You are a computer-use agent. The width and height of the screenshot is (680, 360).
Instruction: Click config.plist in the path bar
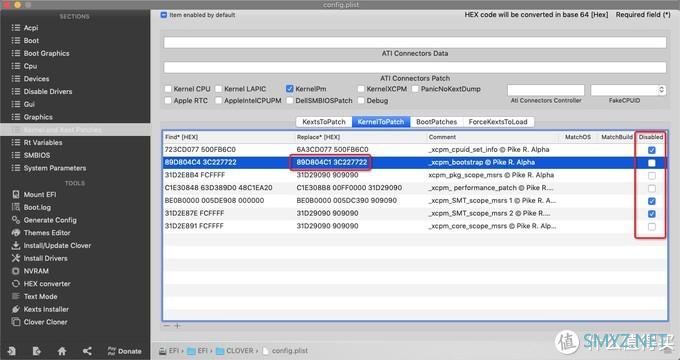click(285, 351)
